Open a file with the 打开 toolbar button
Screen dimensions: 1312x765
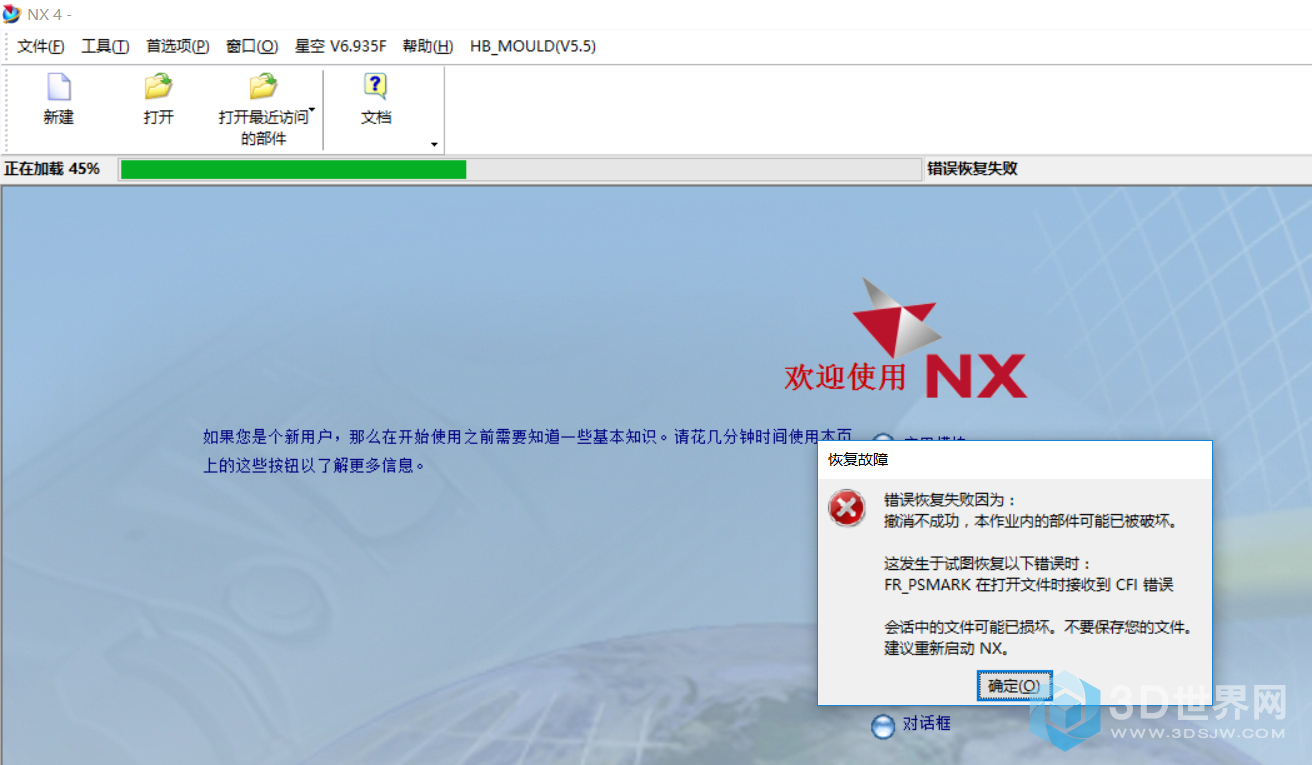tap(158, 100)
